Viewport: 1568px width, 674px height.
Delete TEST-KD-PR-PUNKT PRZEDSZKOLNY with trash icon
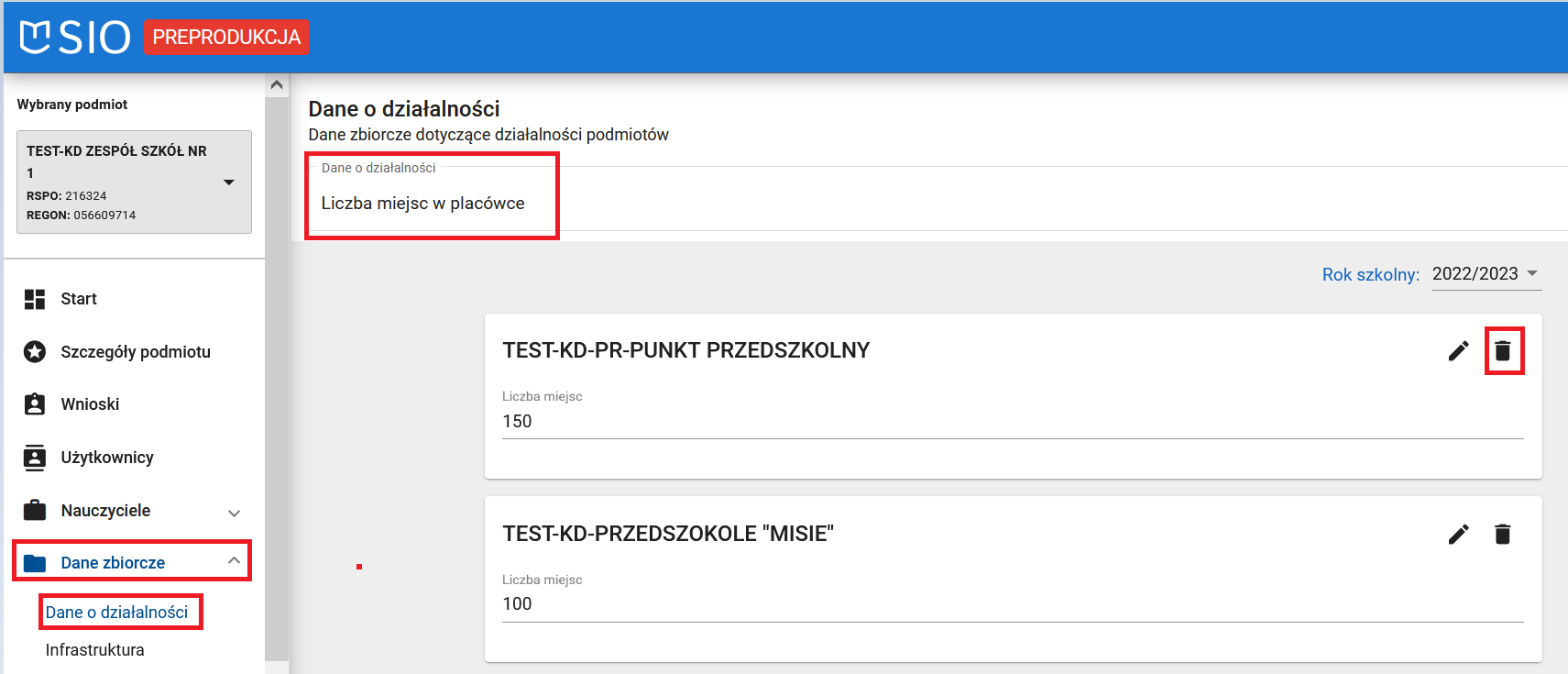pos(1503,351)
